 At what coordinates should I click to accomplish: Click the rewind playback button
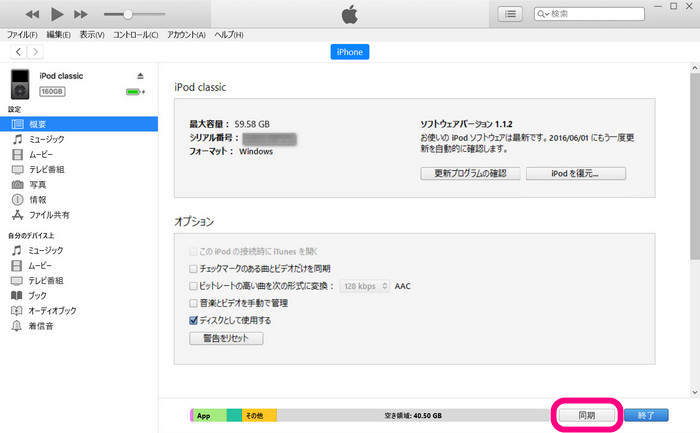[x=32, y=14]
